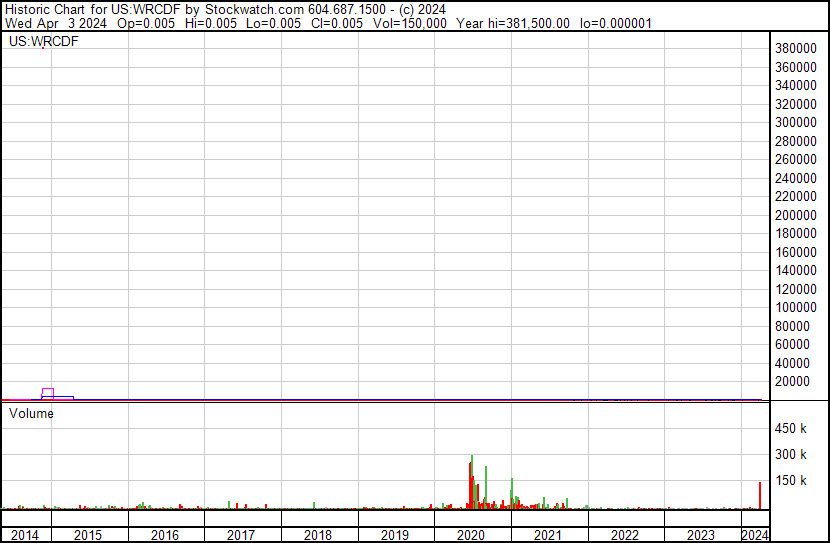This screenshot has height=543, width=830.
Task: Click the US:WRCDF label inside chart area
Action: pyautogui.click(x=43, y=41)
